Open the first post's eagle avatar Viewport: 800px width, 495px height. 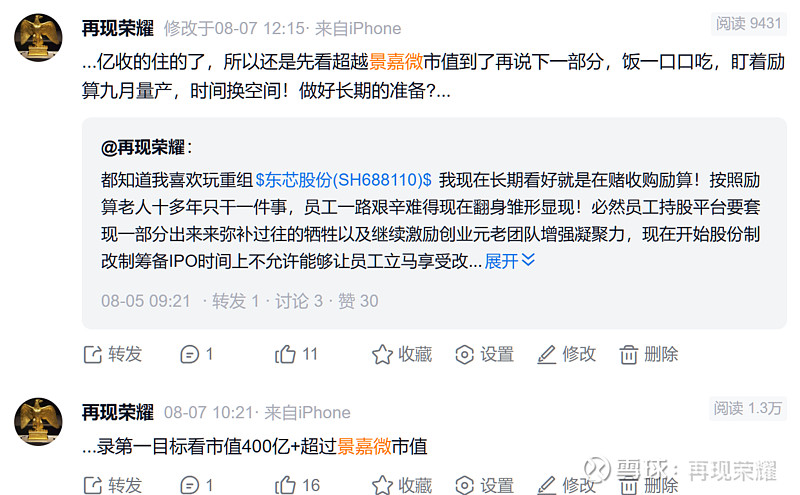pyautogui.click(x=38, y=38)
